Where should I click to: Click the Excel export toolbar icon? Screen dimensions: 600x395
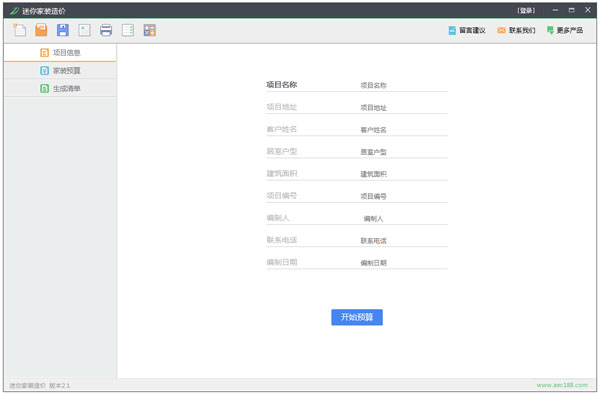[x=84, y=30]
